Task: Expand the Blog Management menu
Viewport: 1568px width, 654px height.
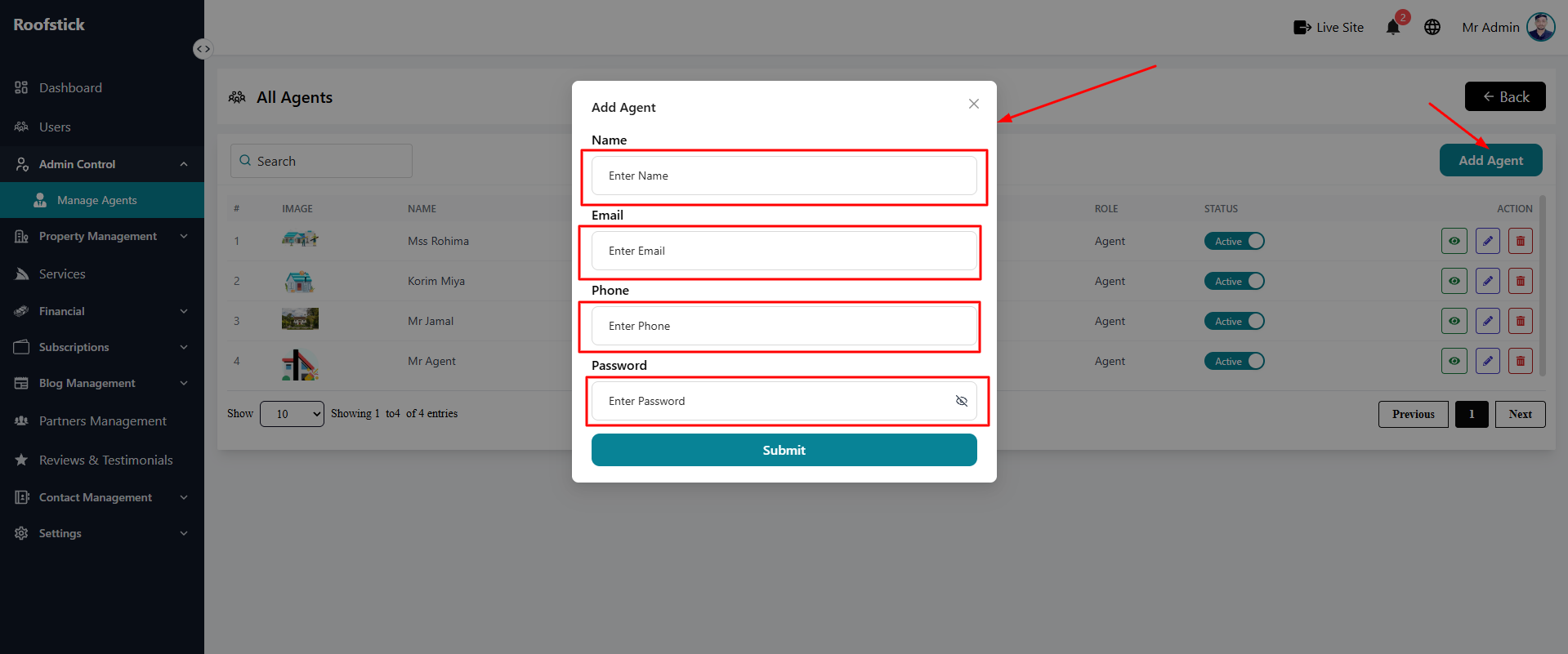Action: [102, 383]
